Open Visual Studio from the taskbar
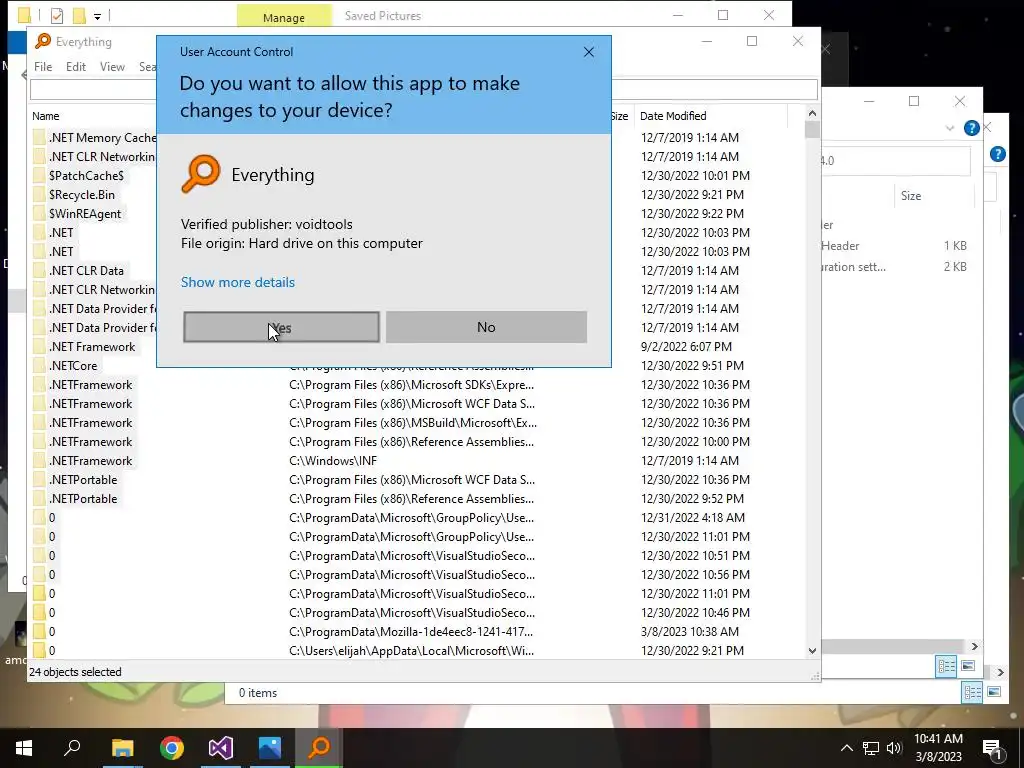The image size is (1024, 768). click(x=221, y=748)
